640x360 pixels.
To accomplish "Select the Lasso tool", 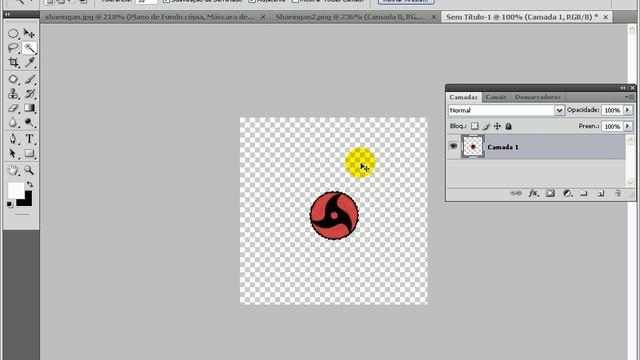I will (x=13, y=48).
